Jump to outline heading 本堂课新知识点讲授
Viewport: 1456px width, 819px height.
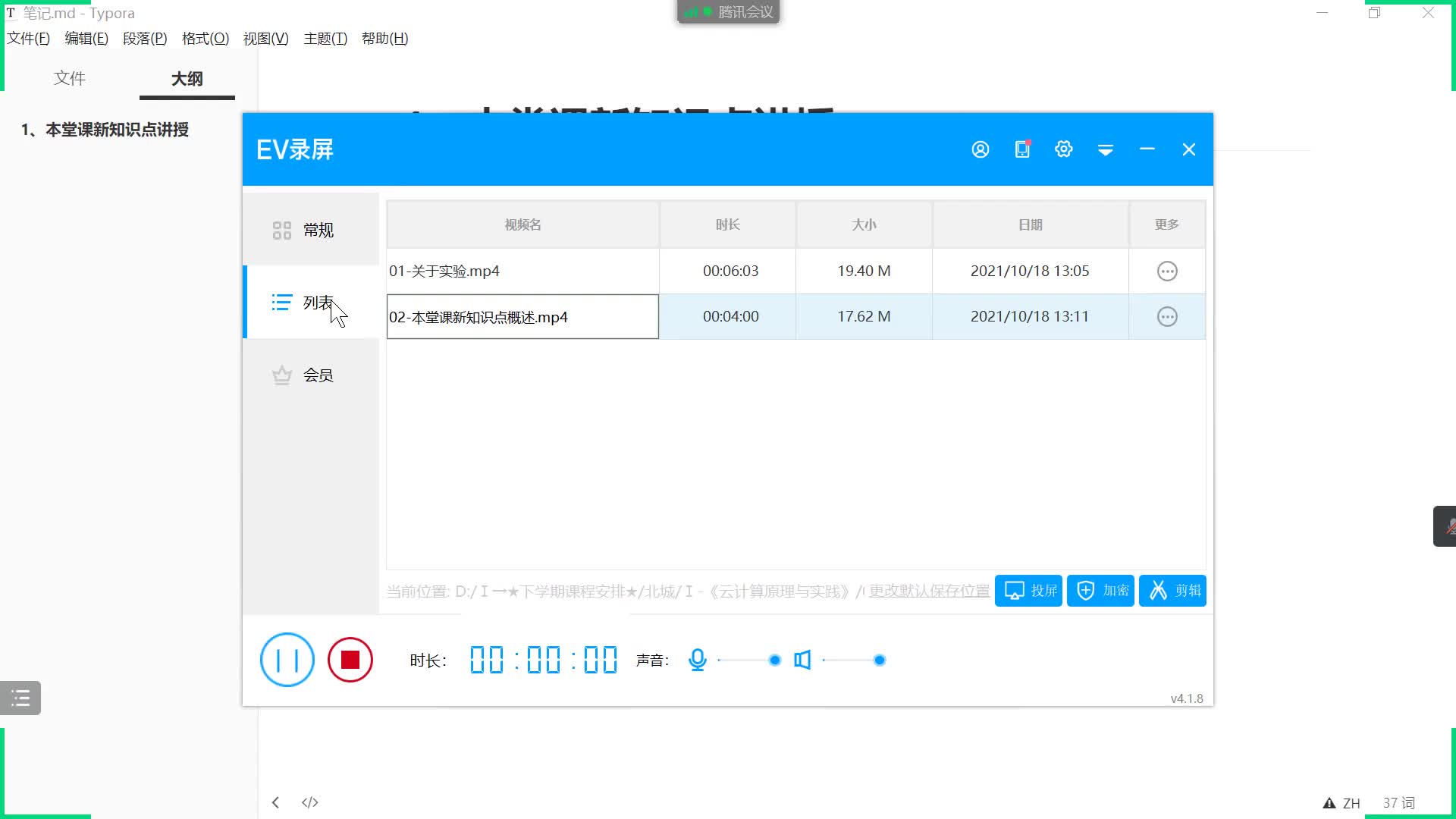pyautogui.click(x=105, y=130)
